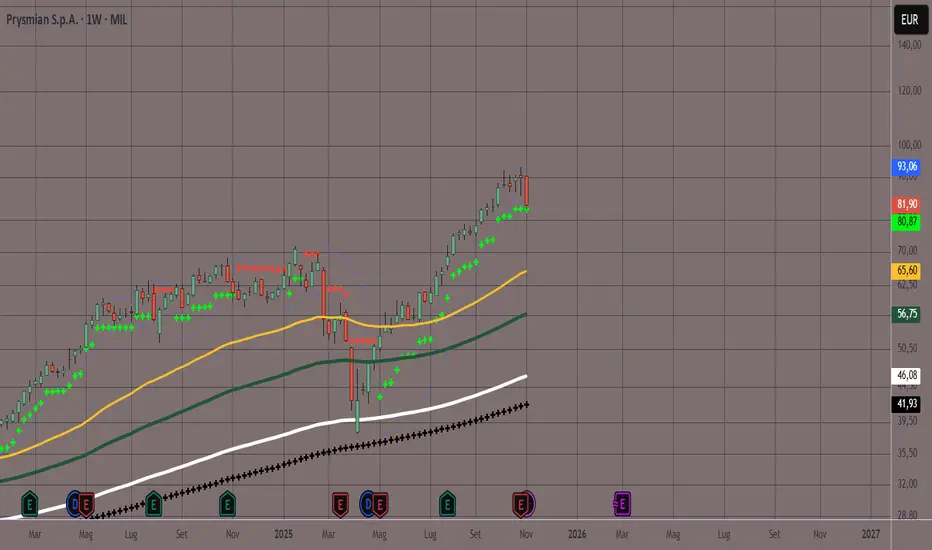Click the Nov label right before 2025
The width and height of the screenshot is (932, 550).
(232, 534)
